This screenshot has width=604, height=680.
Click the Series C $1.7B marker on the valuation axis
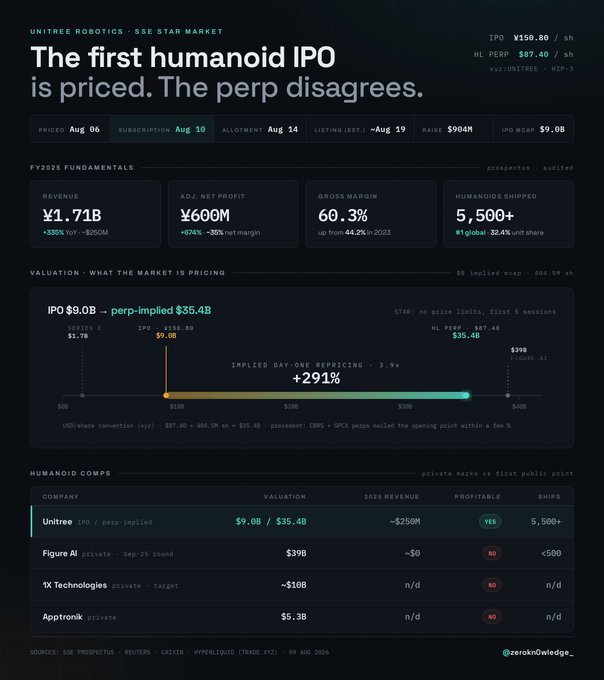[82, 396]
